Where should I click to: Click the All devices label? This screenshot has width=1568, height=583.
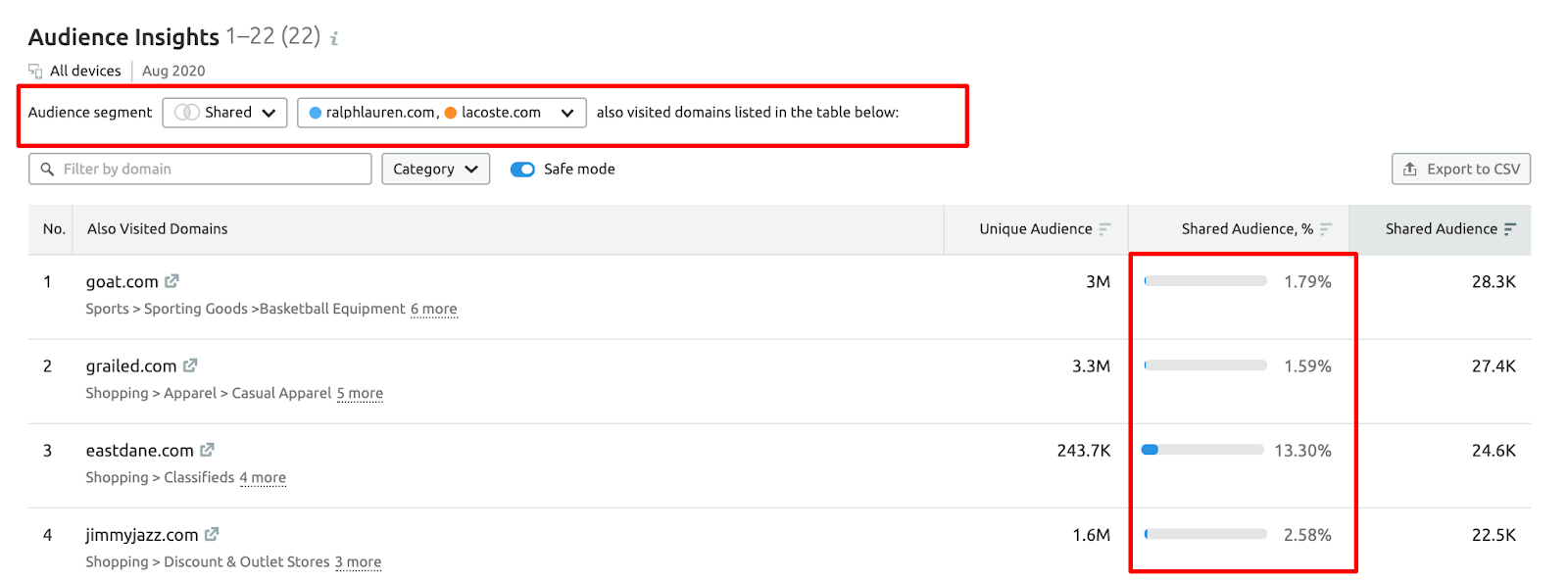pos(85,71)
